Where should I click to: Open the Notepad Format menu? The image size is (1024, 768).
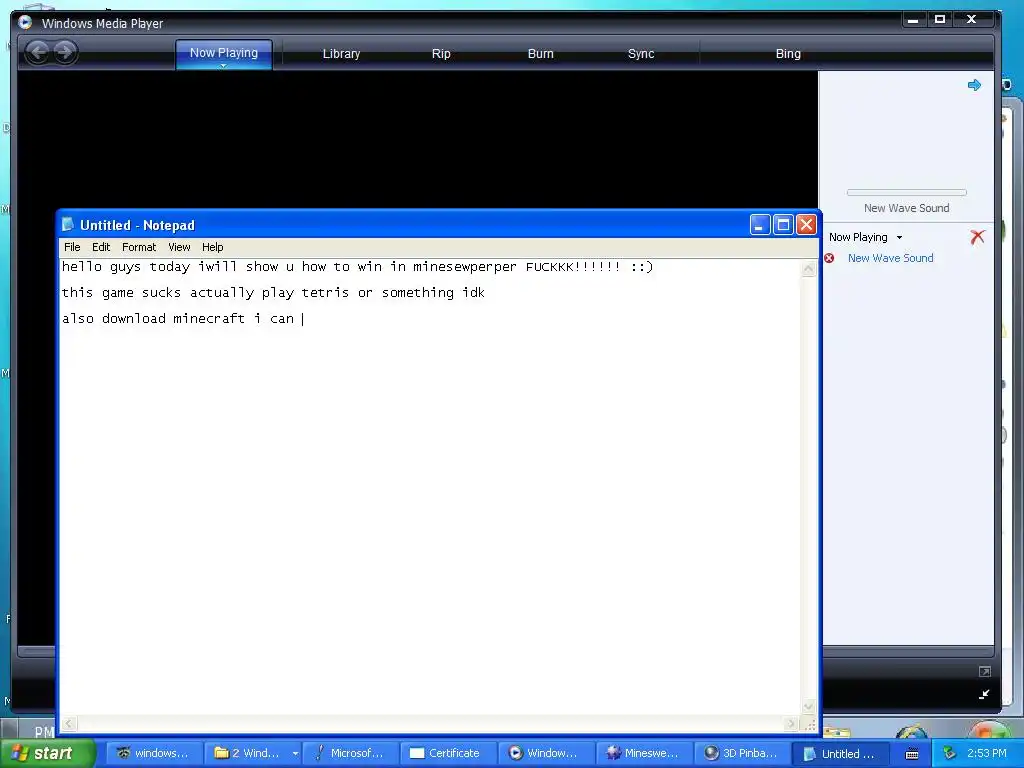(138, 247)
